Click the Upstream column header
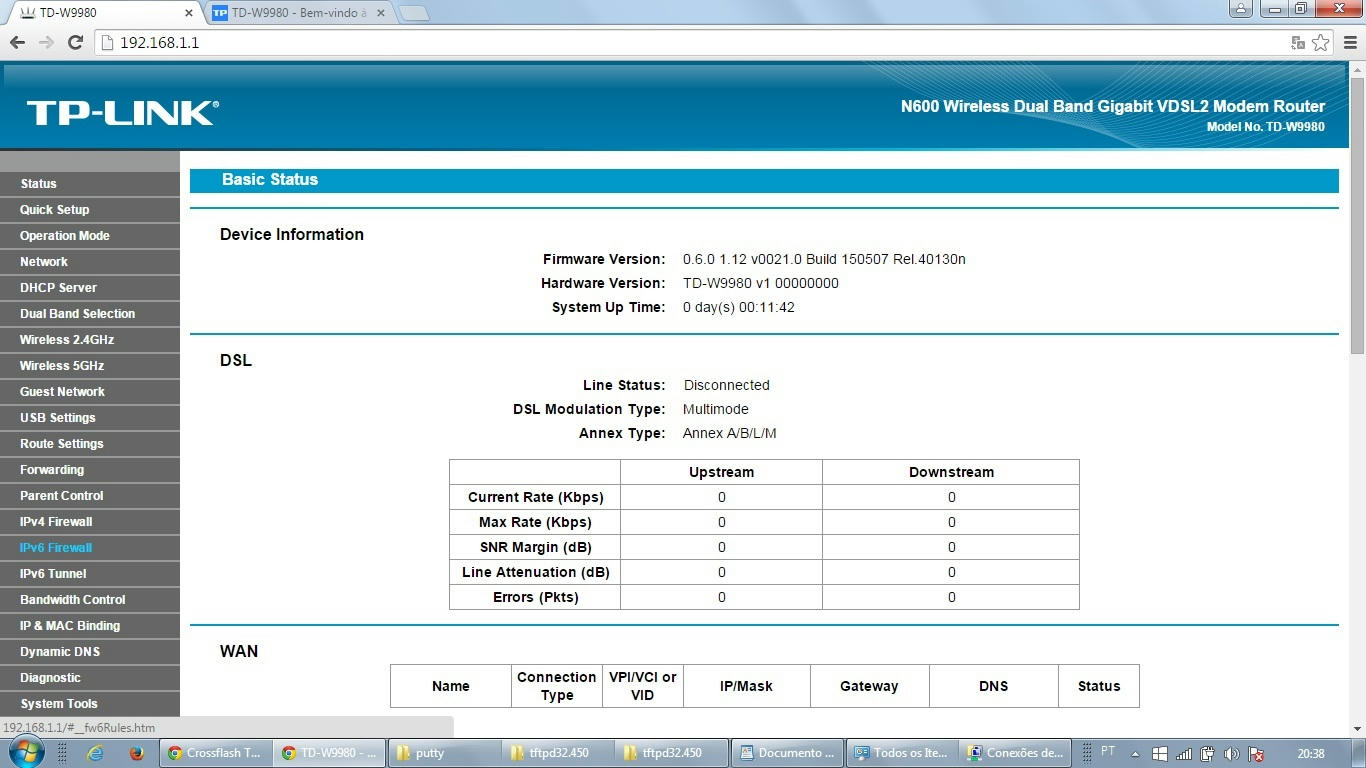This screenshot has height=768, width=1366. (721, 472)
